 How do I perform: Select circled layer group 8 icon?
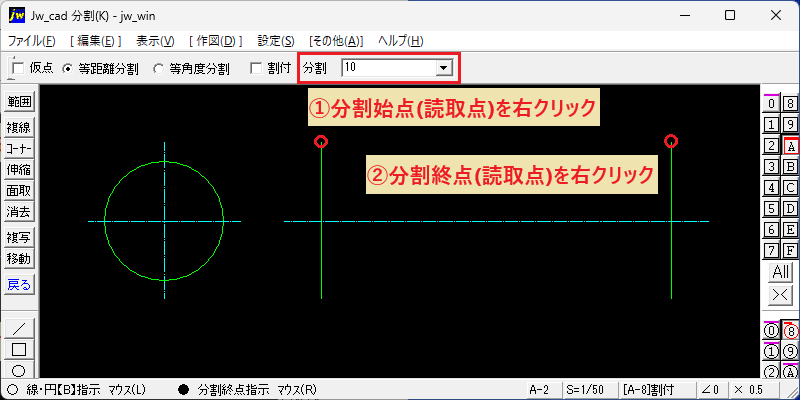tap(790, 331)
